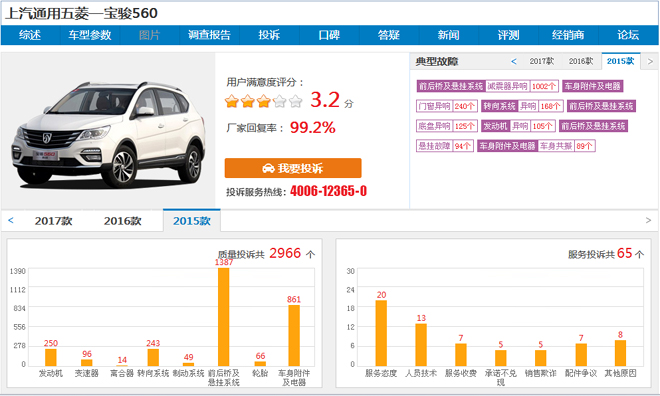Select 2017款 tab in 典型故障 panel
The width and height of the screenshot is (660, 396).
pyautogui.click(x=541, y=61)
